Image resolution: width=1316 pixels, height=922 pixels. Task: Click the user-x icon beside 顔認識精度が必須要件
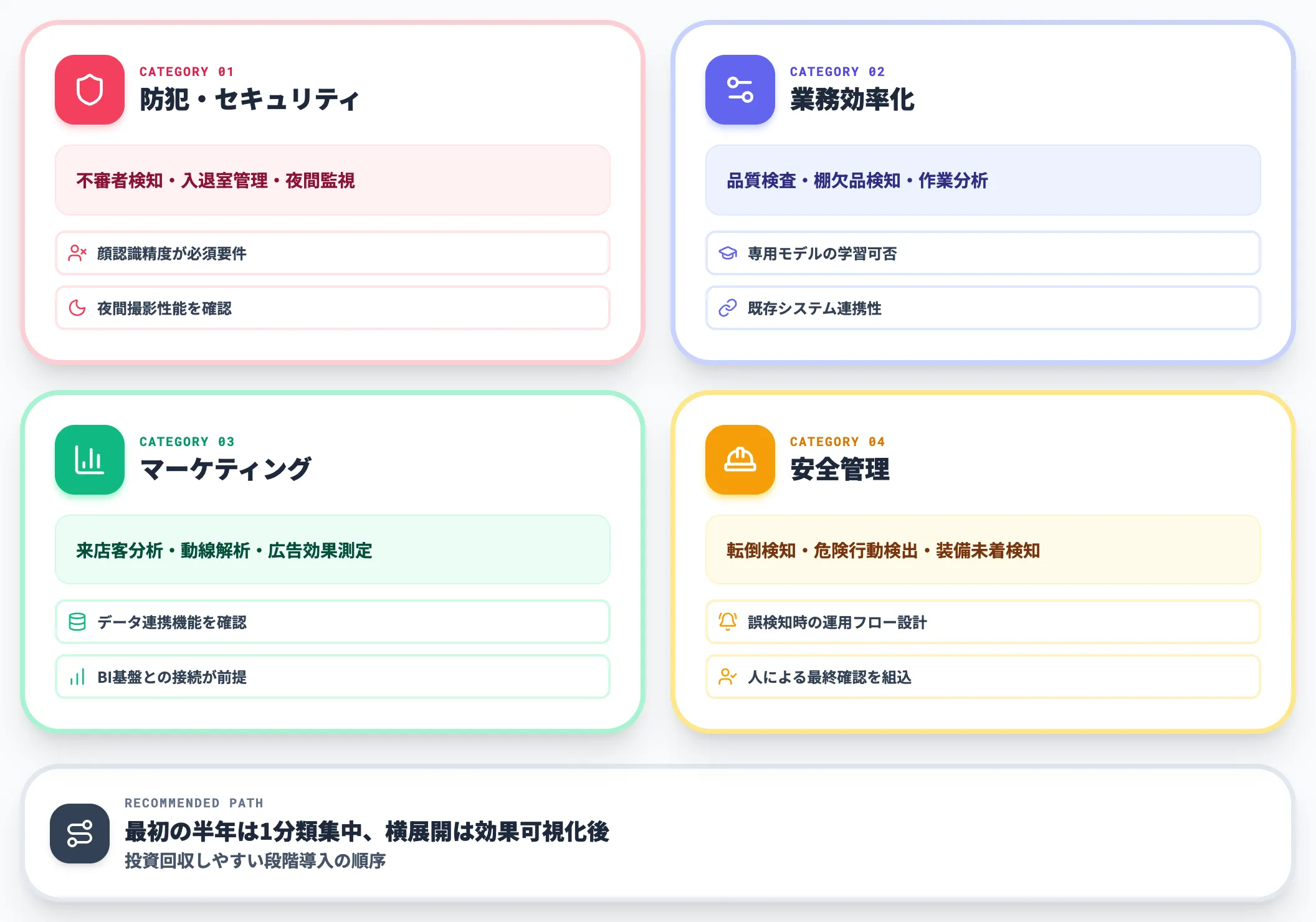[77, 253]
